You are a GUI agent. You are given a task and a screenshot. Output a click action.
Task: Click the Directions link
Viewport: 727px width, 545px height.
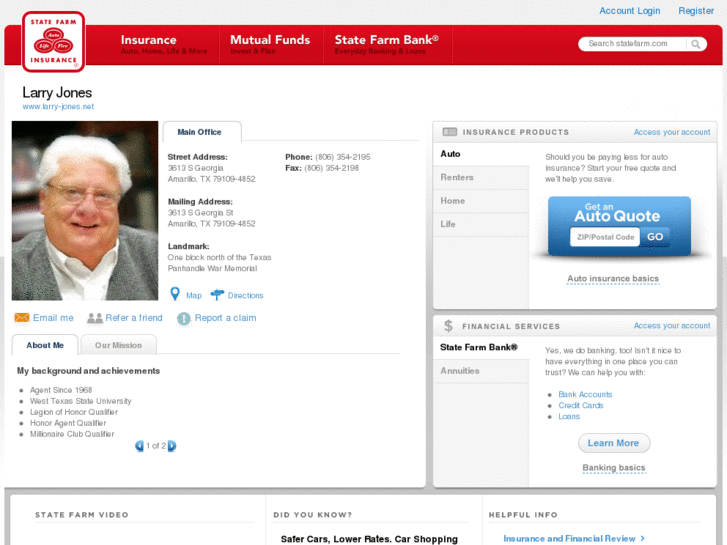(x=245, y=295)
